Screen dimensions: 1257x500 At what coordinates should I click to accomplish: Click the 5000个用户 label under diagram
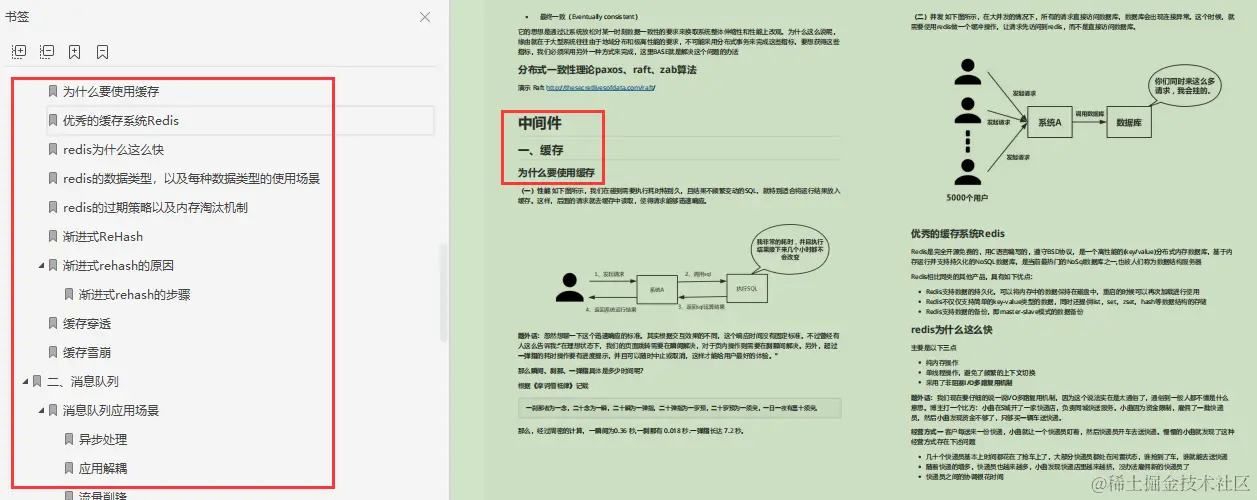(x=968, y=197)
